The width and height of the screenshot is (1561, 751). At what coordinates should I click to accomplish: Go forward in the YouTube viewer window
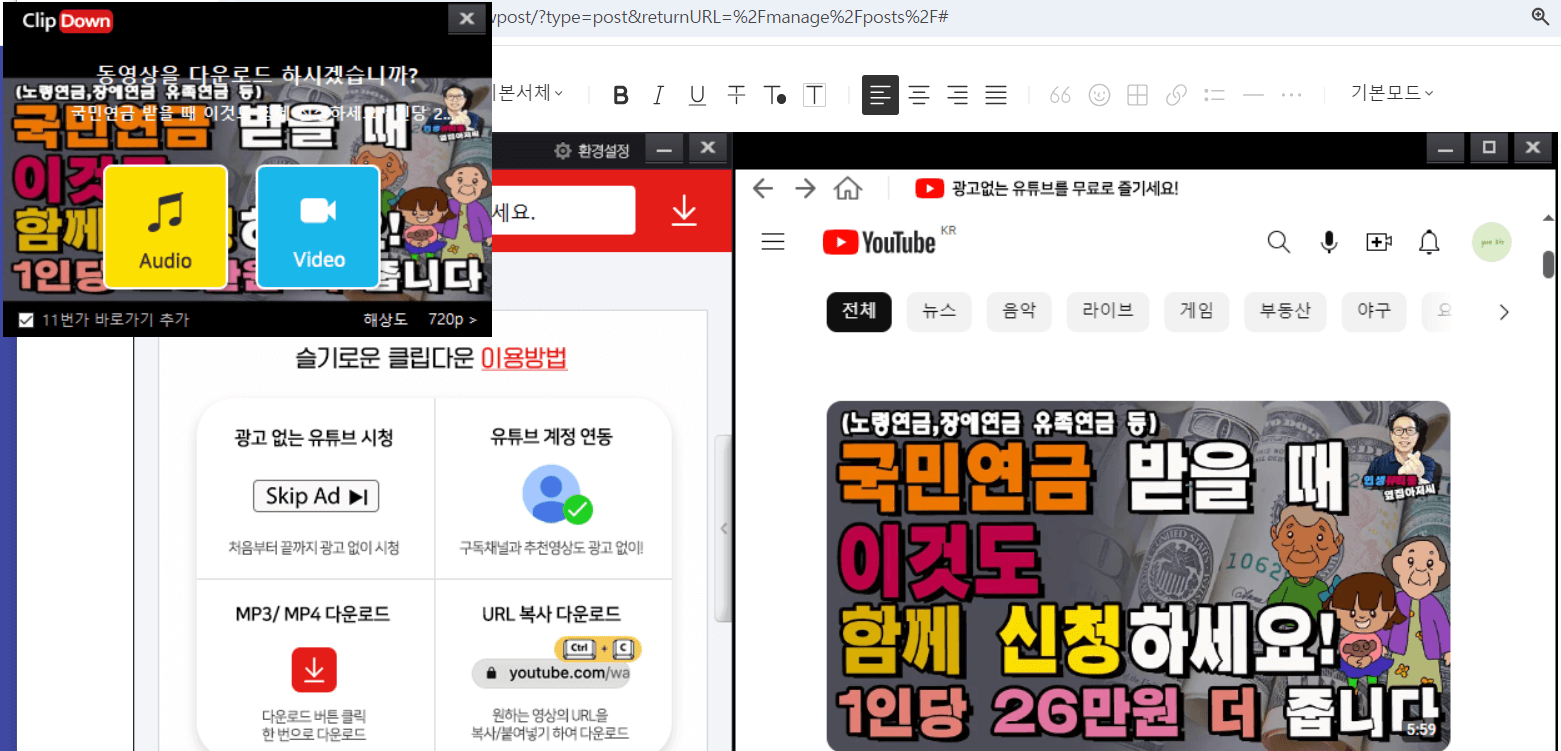pos(805,189)
